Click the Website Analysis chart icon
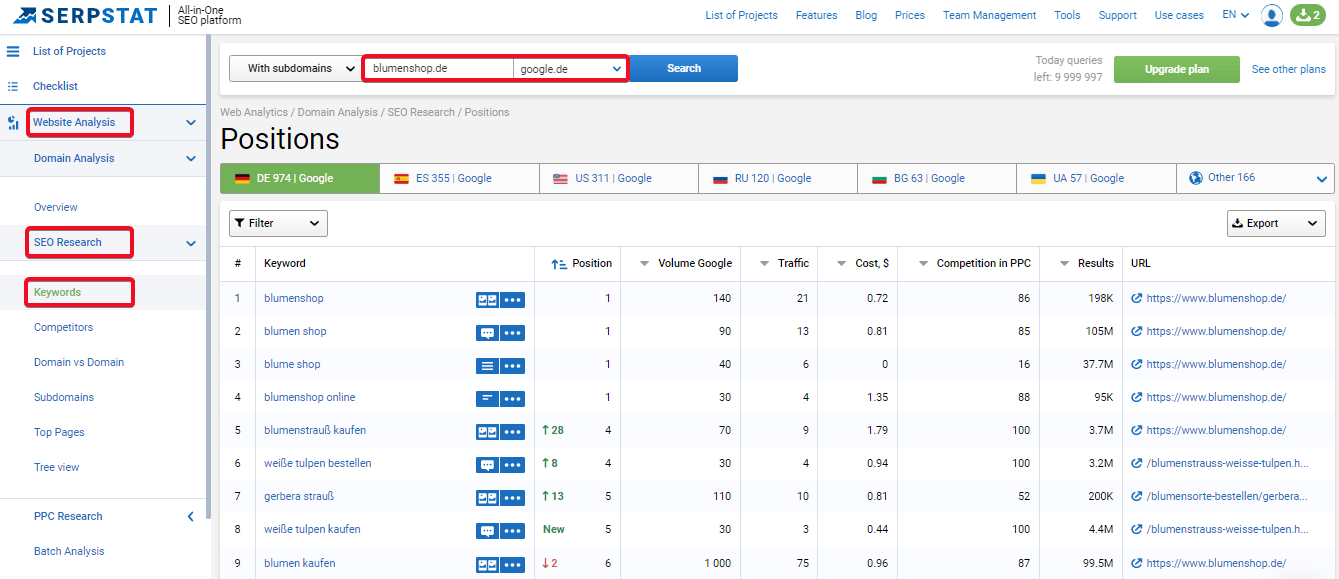 tap(13, 123)
